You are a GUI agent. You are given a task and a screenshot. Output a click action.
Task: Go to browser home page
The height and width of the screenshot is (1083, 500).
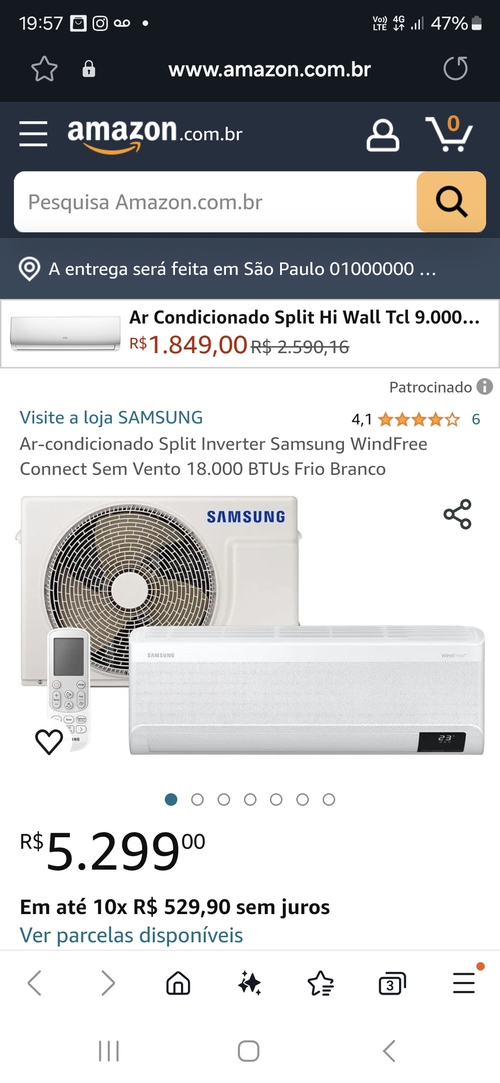point(178,983)
